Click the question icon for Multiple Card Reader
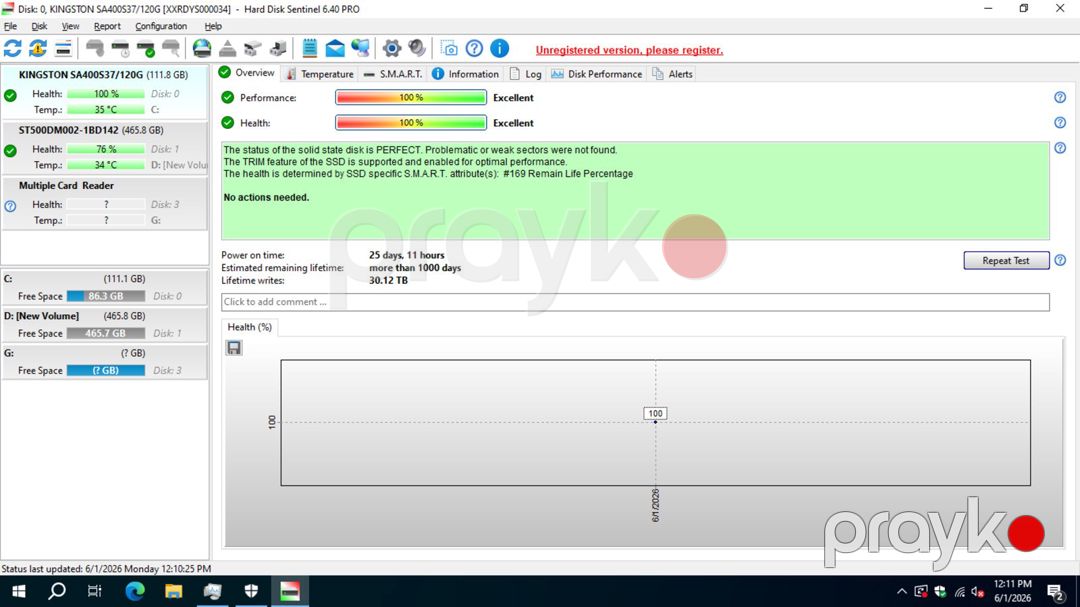 10,206
